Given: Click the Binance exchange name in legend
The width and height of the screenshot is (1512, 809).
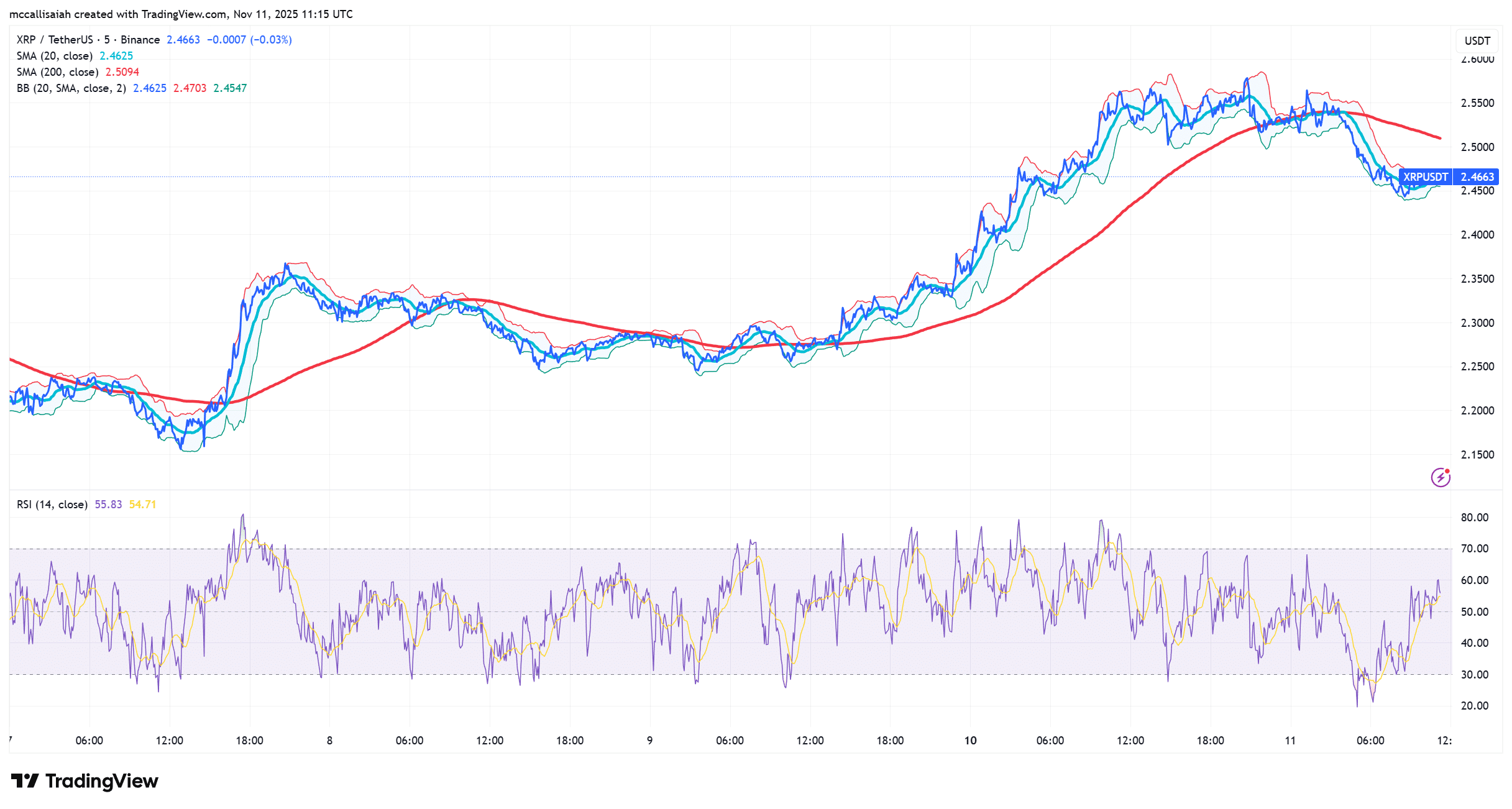Looking at the screenshot, I should 140,39.
